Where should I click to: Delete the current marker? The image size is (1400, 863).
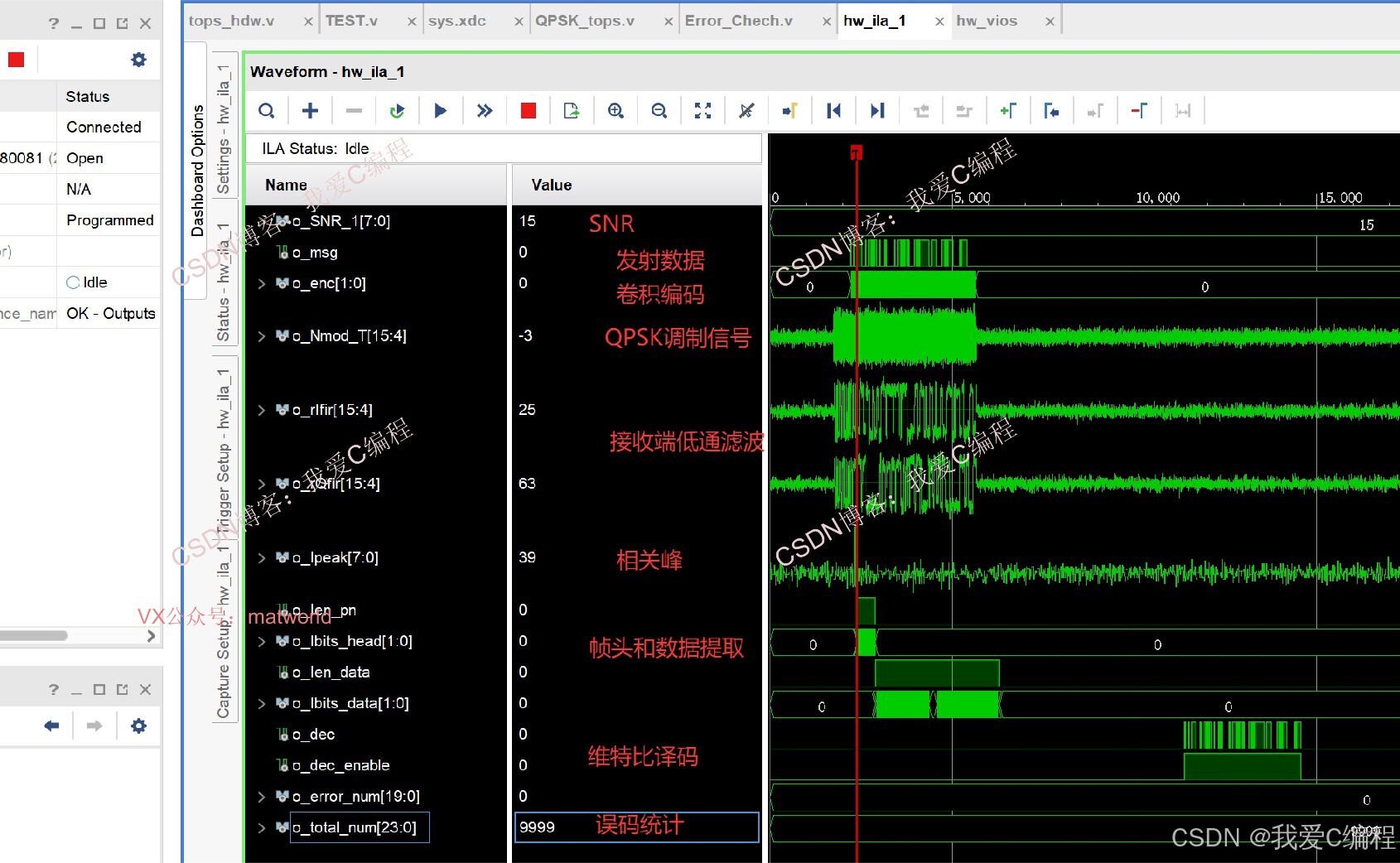[x=1139, y=110]
